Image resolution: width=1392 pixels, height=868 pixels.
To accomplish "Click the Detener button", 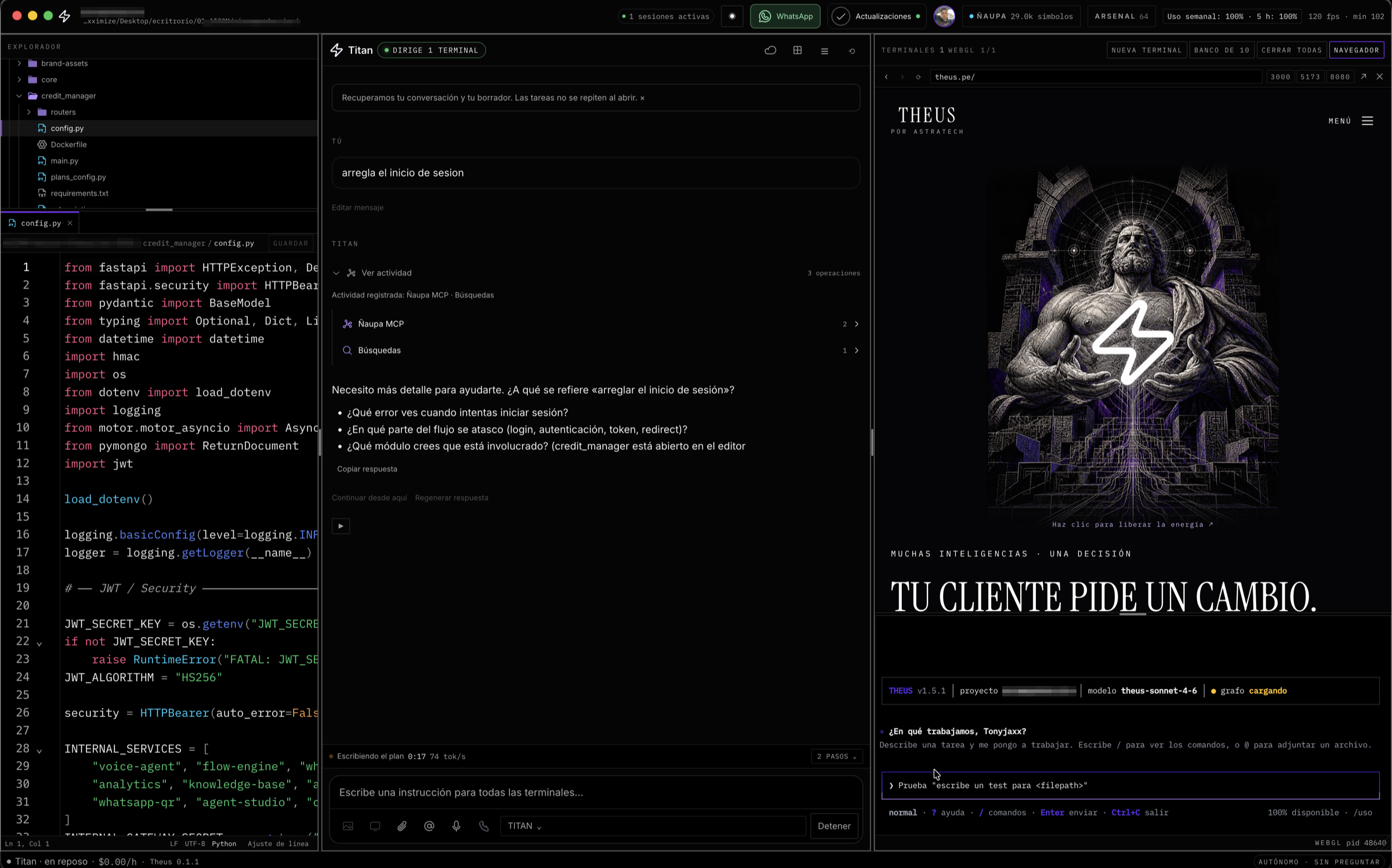I will tap(834, 826).
